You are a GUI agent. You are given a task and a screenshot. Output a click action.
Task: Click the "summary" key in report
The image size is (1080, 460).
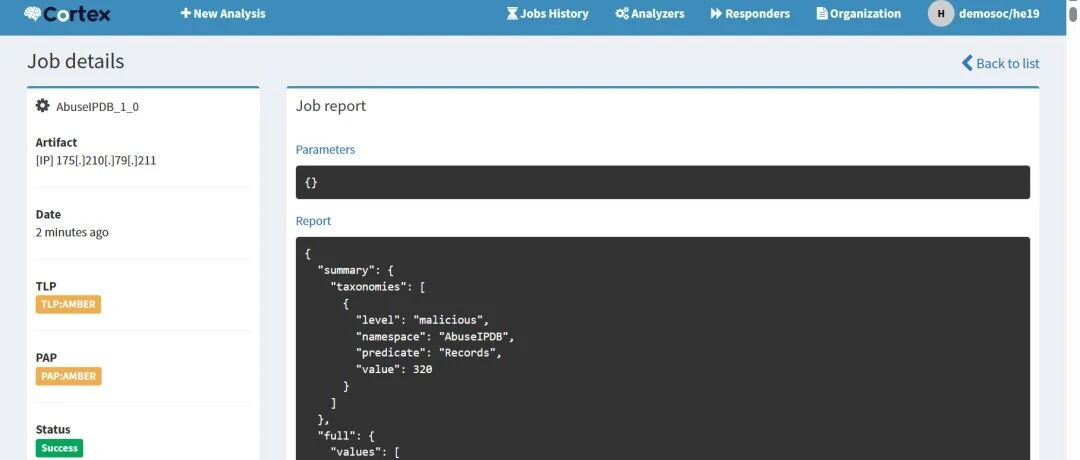[x=346, y=270]
